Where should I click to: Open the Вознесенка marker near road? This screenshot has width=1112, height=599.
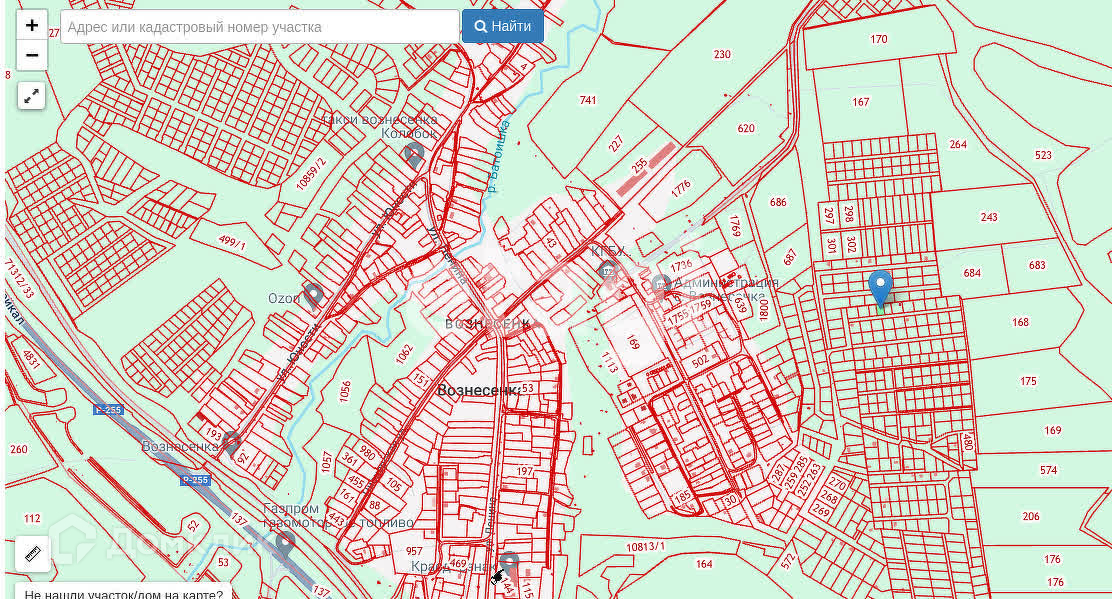pos(232,442)
